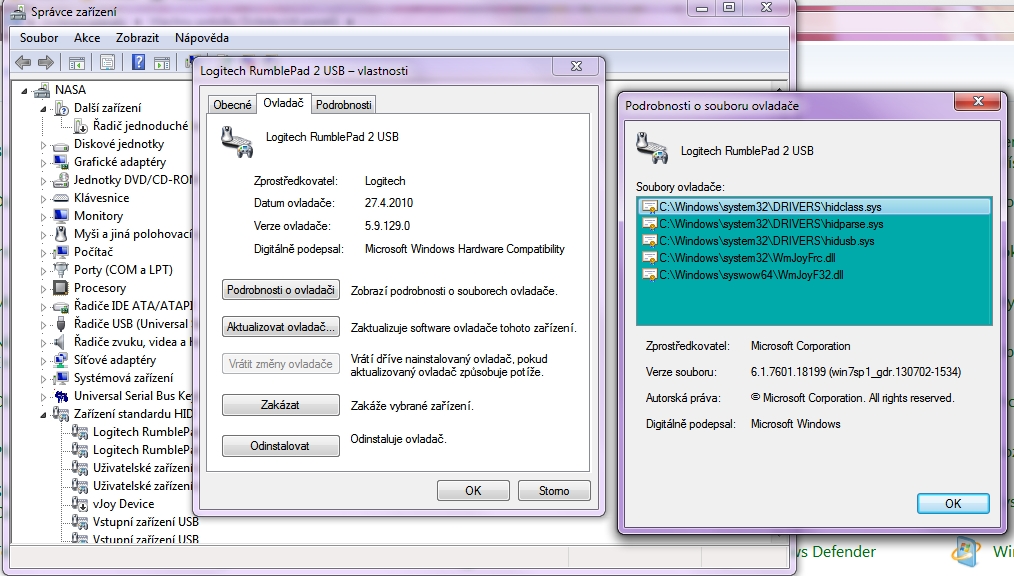The width and height of the screenshot is (1014, 576).
Task: Click the Zakázat button
Action: click(281, 405)
